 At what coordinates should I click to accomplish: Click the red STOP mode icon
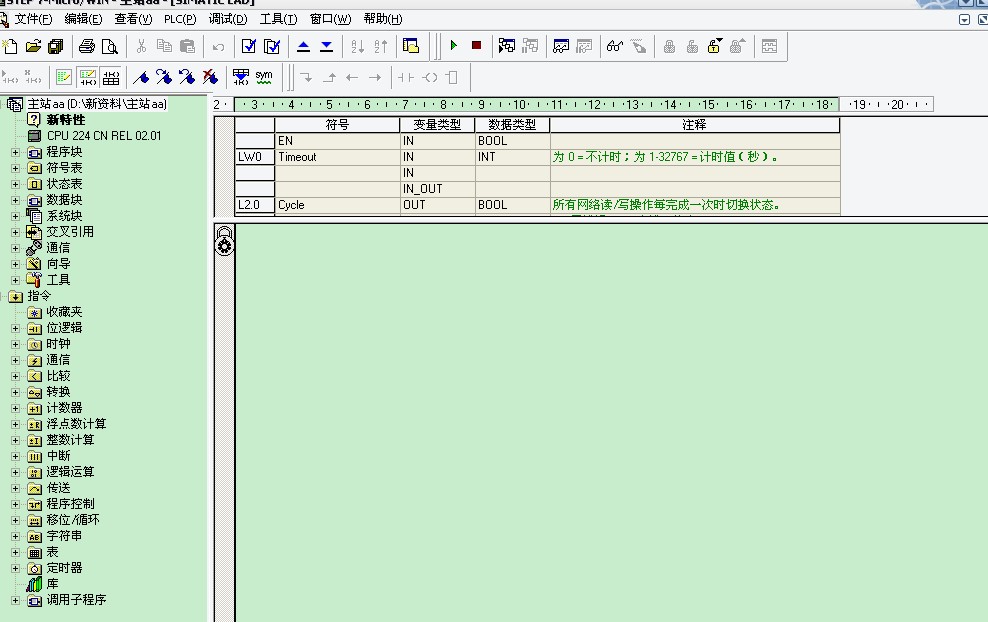pos(476,46)
